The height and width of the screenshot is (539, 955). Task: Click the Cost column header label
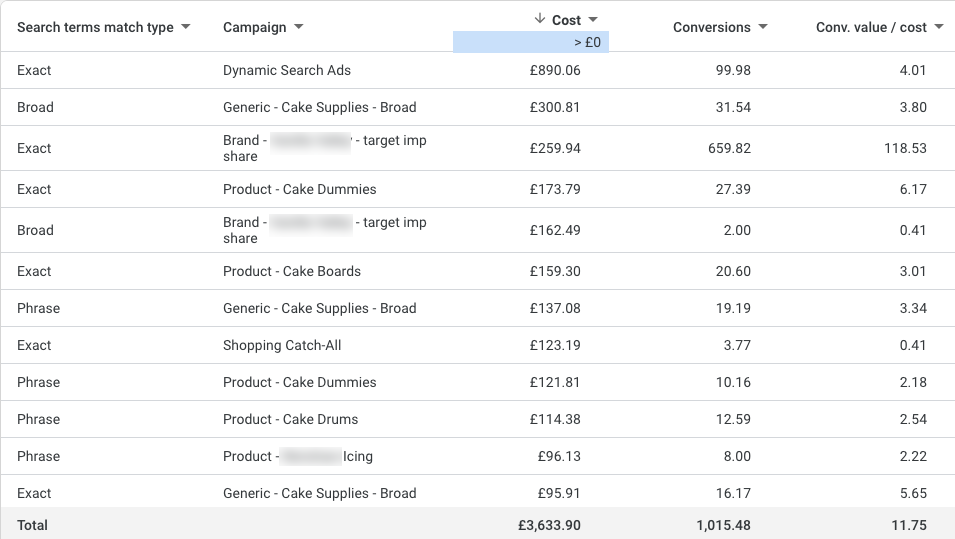click(x=566, y=20)
